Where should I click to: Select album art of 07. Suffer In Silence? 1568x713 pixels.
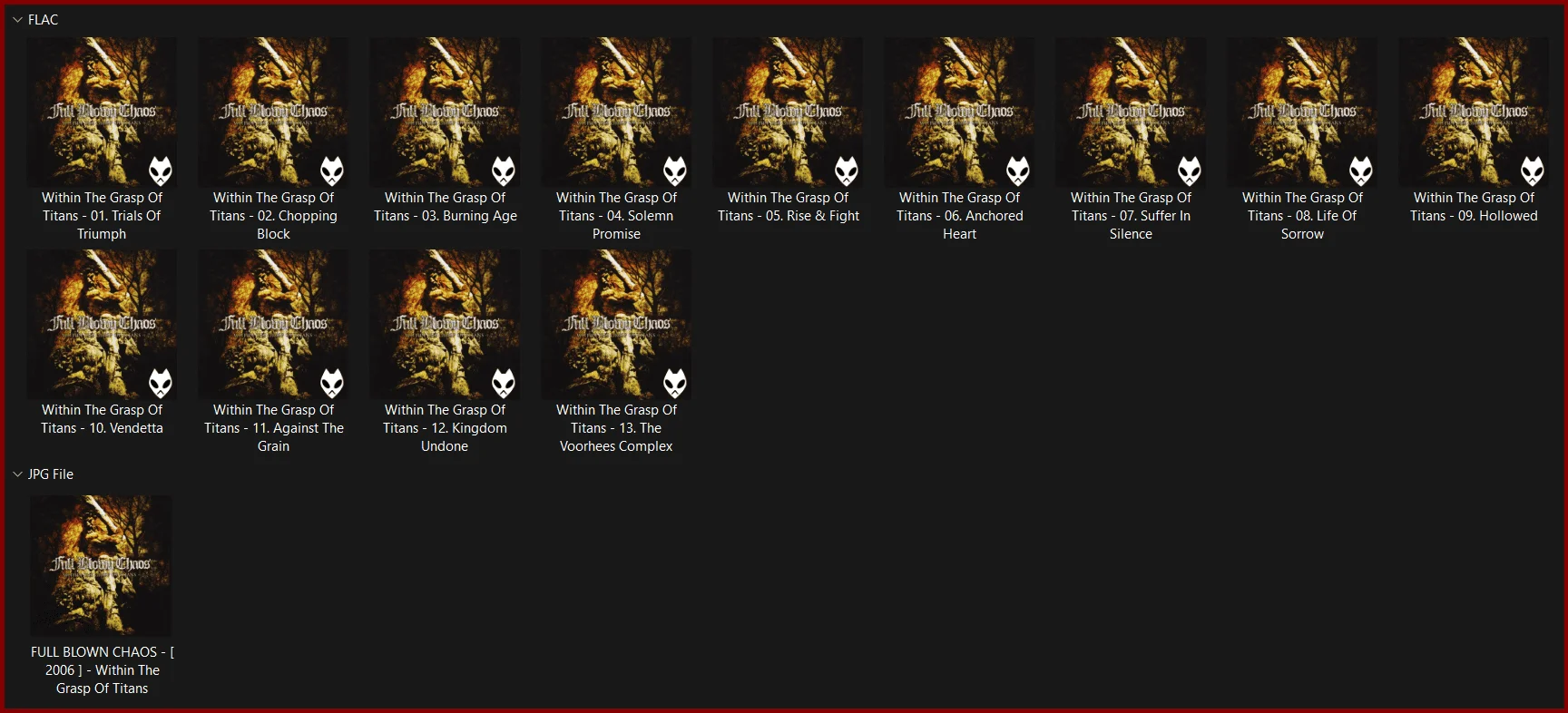coord(1131,112)
